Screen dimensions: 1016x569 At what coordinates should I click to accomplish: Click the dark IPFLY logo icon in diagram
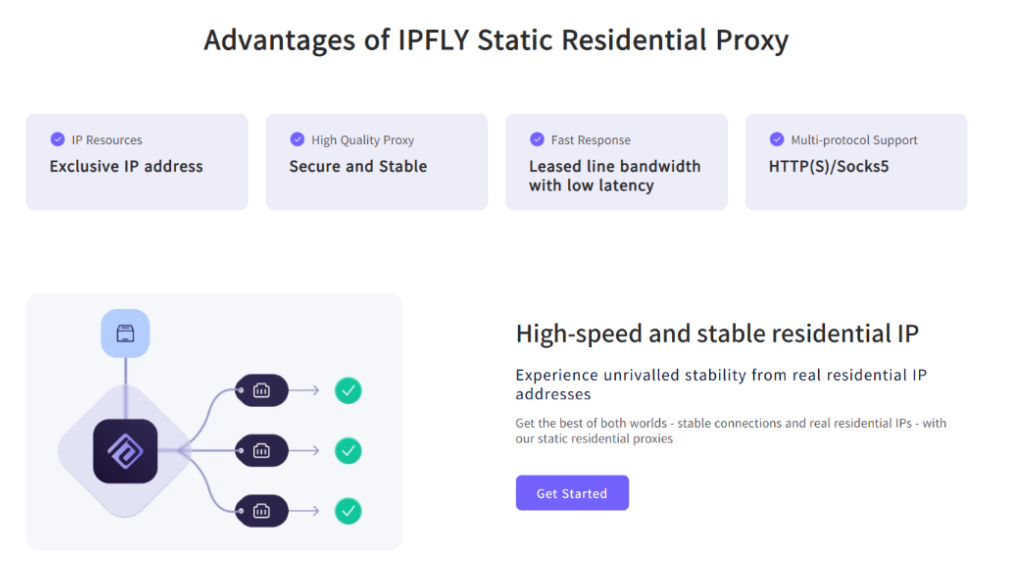coord(125,451)
